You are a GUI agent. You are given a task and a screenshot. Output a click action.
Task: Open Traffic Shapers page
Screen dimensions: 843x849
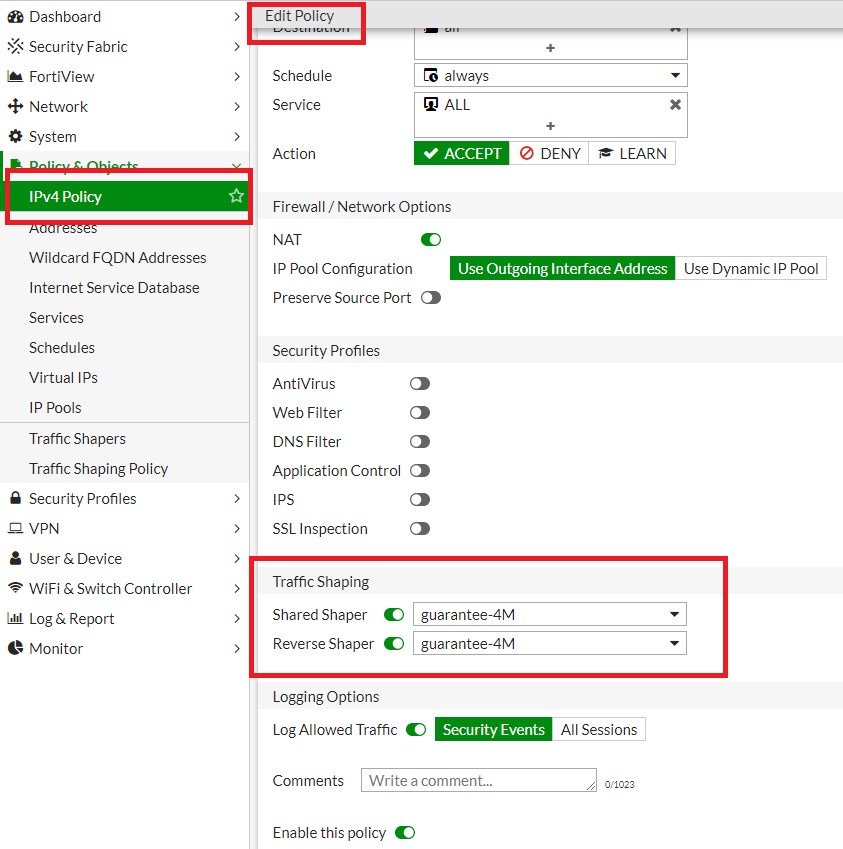(77, 439)
